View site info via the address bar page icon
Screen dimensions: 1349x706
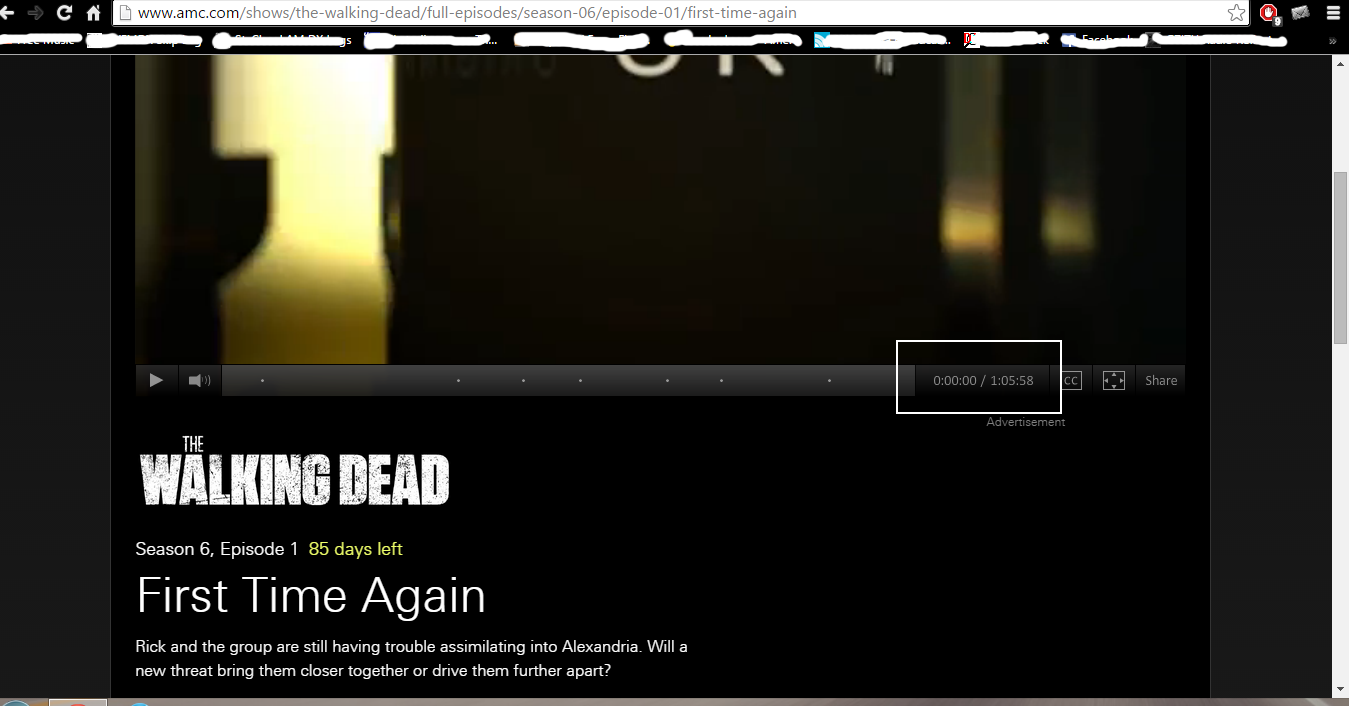[x=125, y=13]
